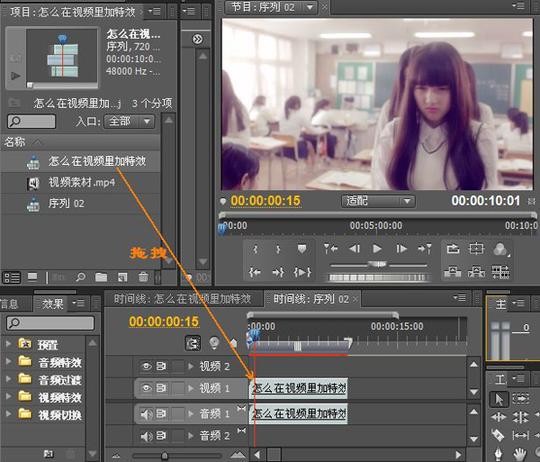Select the Razor tool
Viewport: 540px width, 462px height.
pos(498,435)
